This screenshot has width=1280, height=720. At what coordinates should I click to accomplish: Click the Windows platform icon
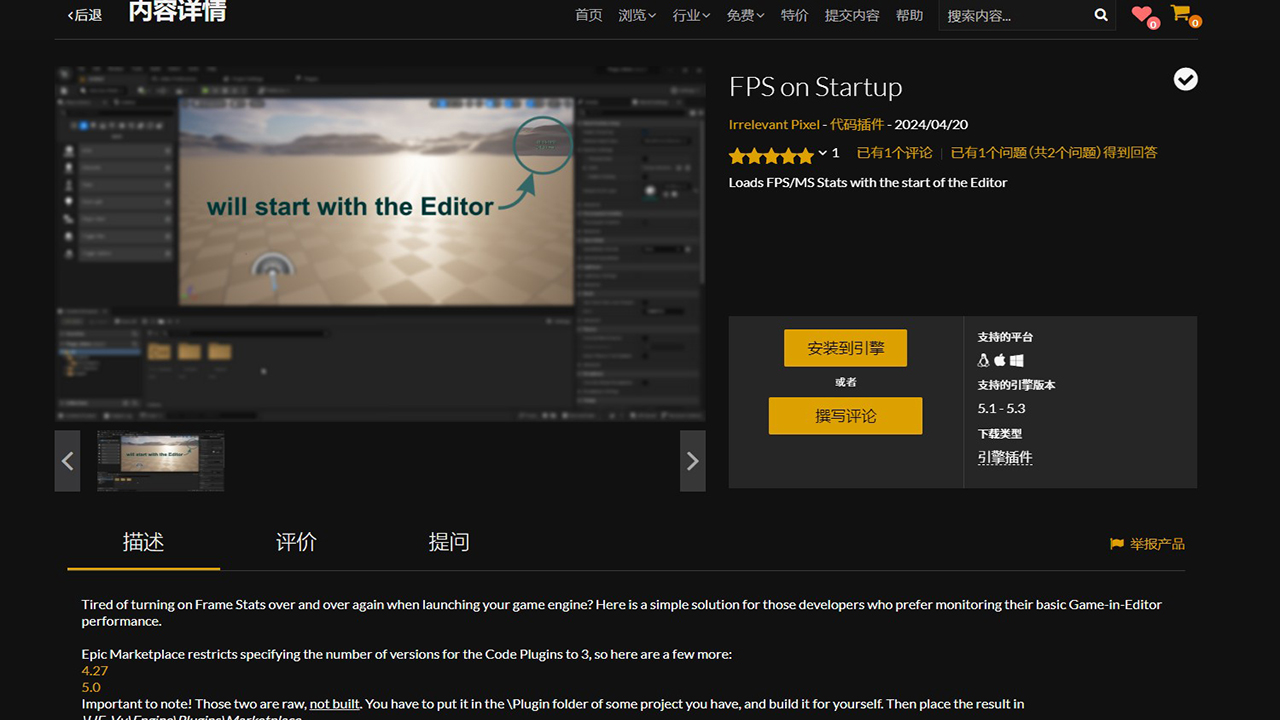(1017, 360)
